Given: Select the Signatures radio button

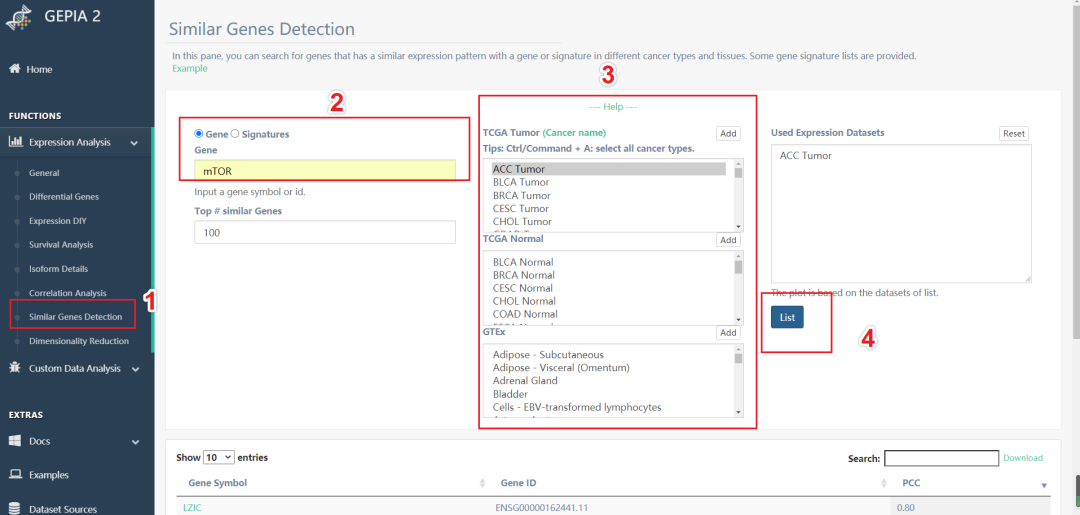Looking at the screenshot, I should pyautogui.click(x=234, y=134).
